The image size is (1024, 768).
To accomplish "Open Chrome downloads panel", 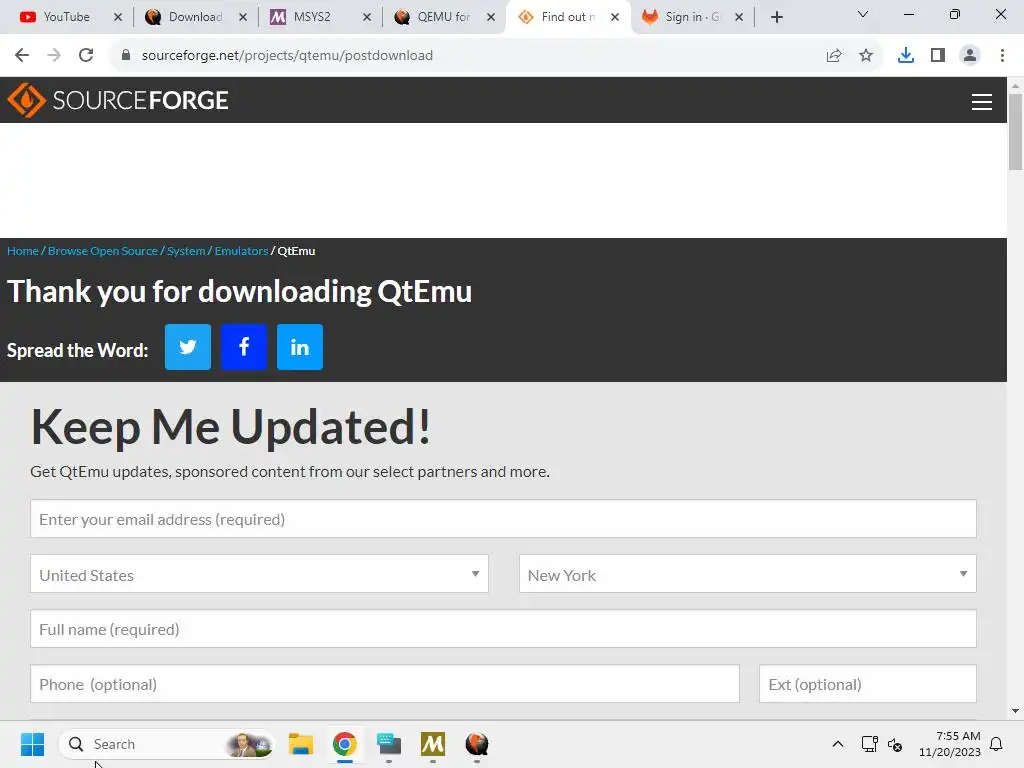I will pyautogui.click(x=906, y=56).
